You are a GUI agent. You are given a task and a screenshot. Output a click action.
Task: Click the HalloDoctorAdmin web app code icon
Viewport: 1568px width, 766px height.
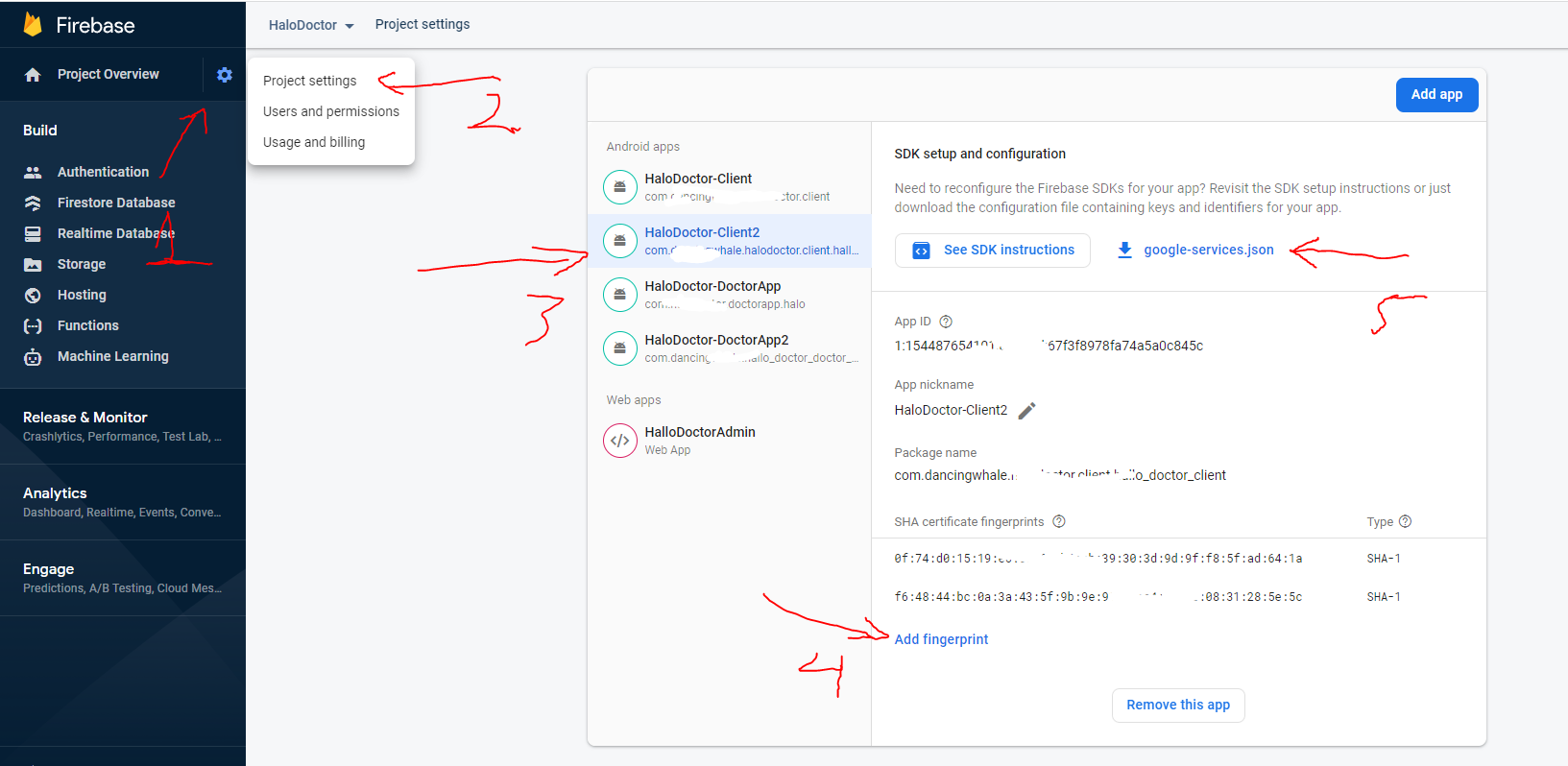620,441
